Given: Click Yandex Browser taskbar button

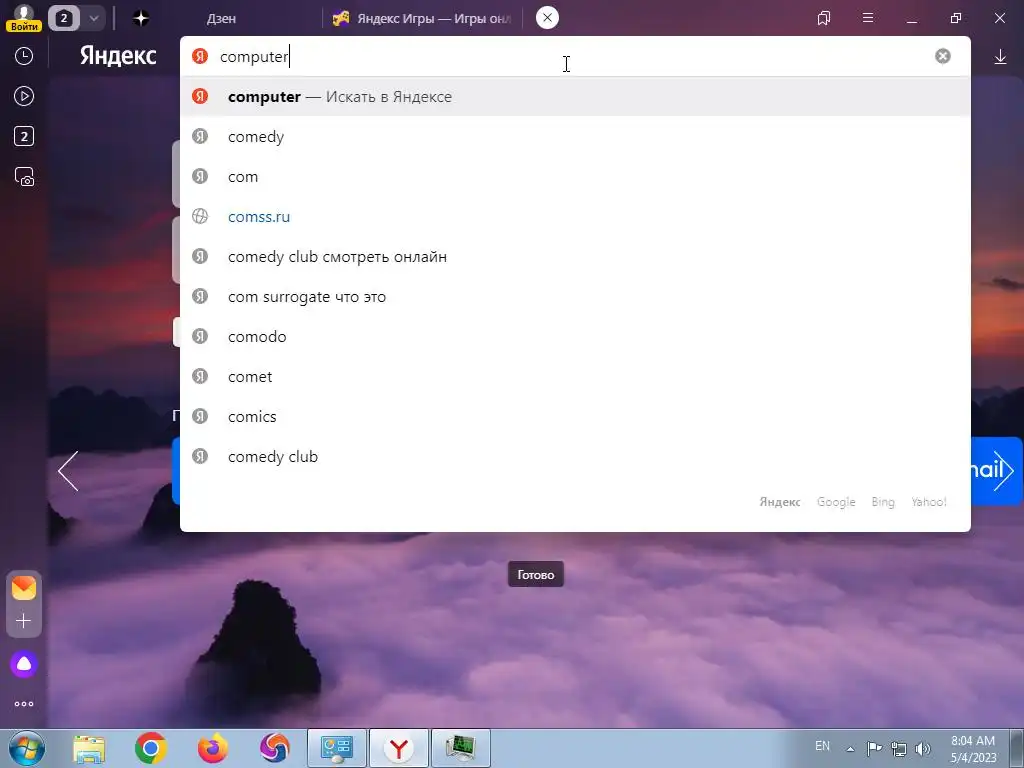Looking at the screenshot, I should (x=399, y=748).
